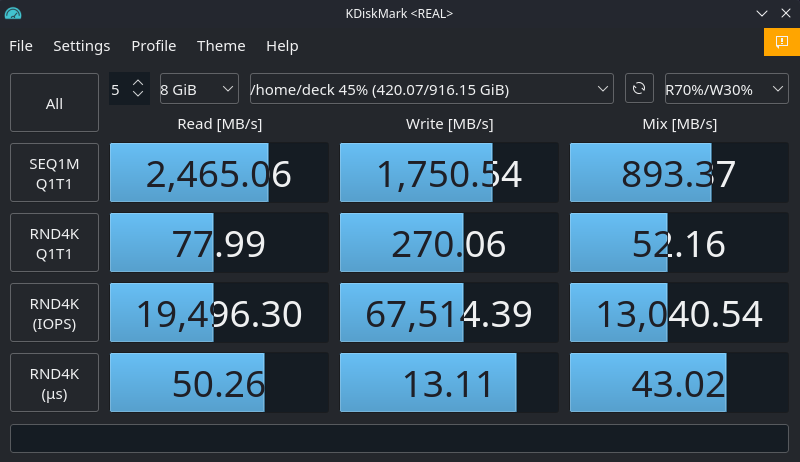800x462 pixels.
Task: Increase test count with the up arrow
Action: click(x=139, y=81)
